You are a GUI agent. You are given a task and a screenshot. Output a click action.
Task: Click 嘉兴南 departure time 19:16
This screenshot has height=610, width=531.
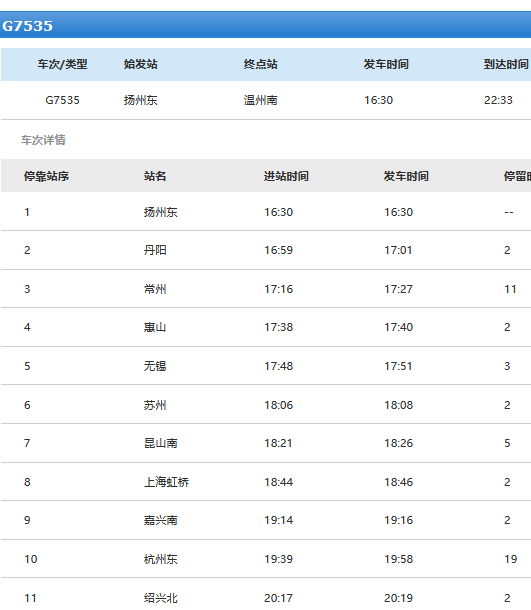tap(398, 520)
